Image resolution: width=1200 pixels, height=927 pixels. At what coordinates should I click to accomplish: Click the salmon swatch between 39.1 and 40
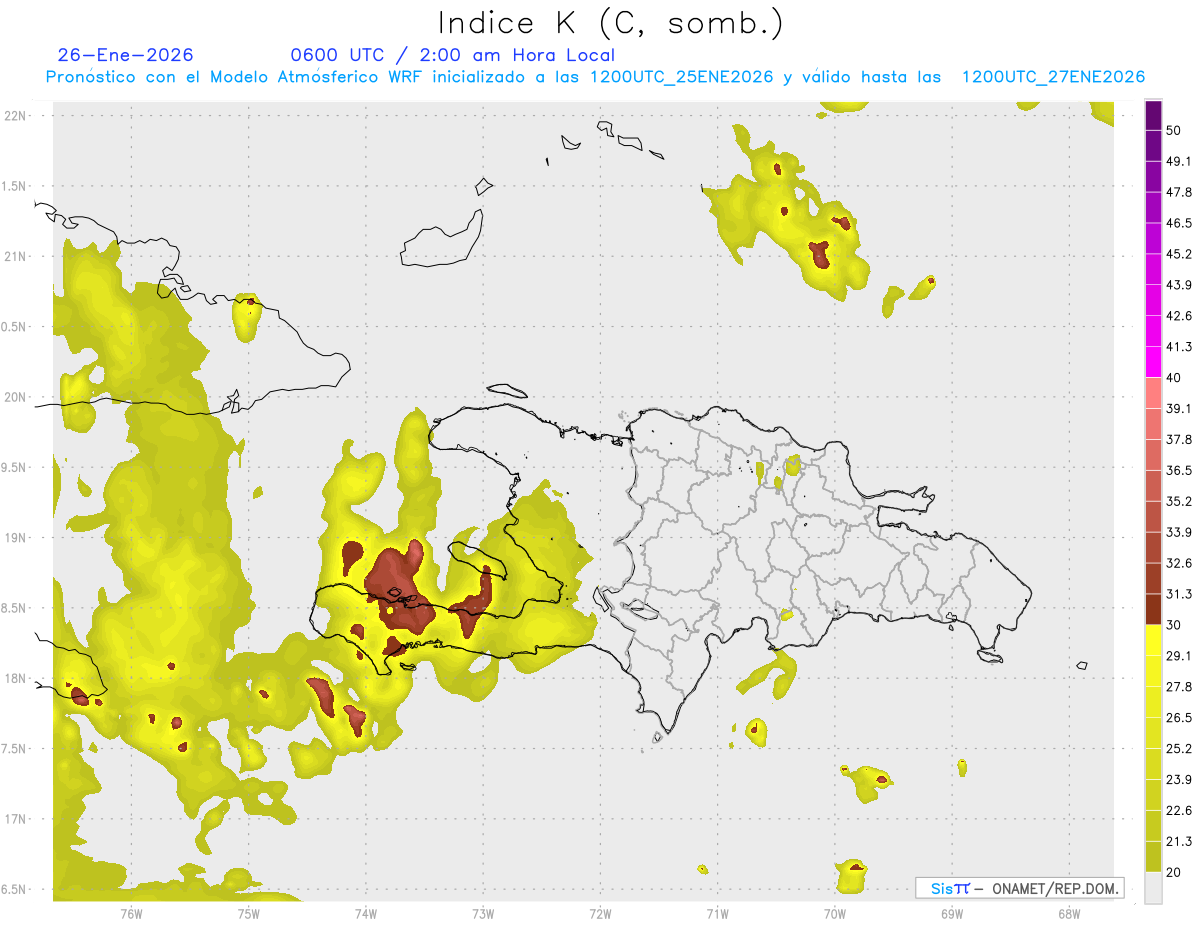point(1153,393)
